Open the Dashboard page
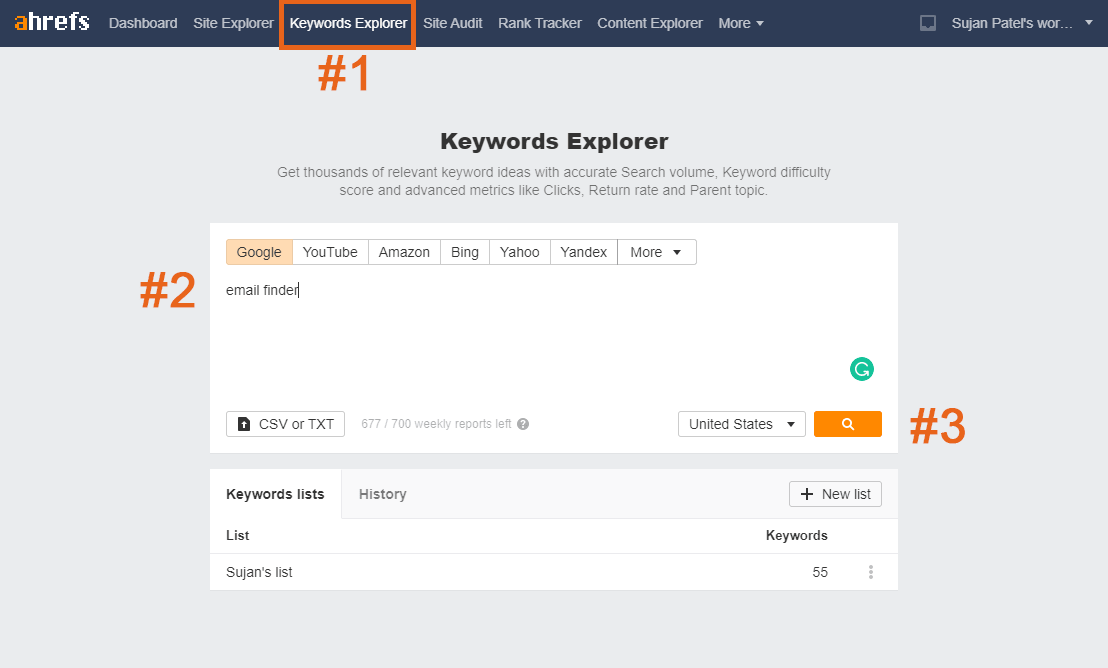This screenshot has width=1108, height=668. pyautogui.click(x=143, y=23)
